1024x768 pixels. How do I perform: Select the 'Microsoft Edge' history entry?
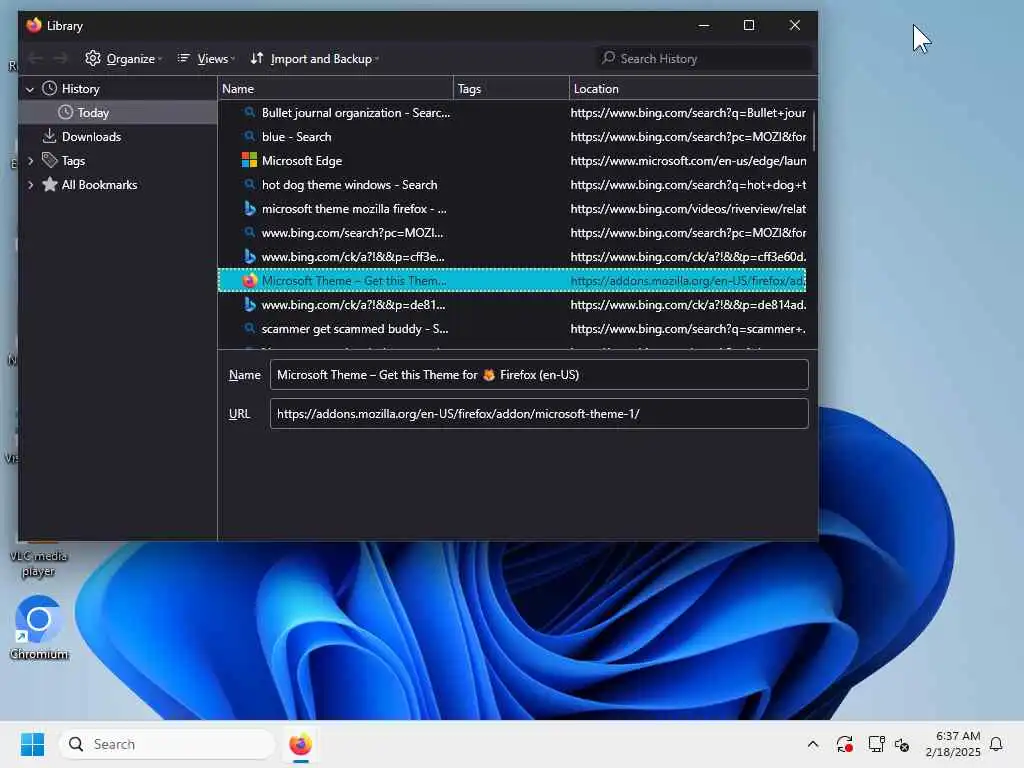pyautogui.click(x=512, y=161)
